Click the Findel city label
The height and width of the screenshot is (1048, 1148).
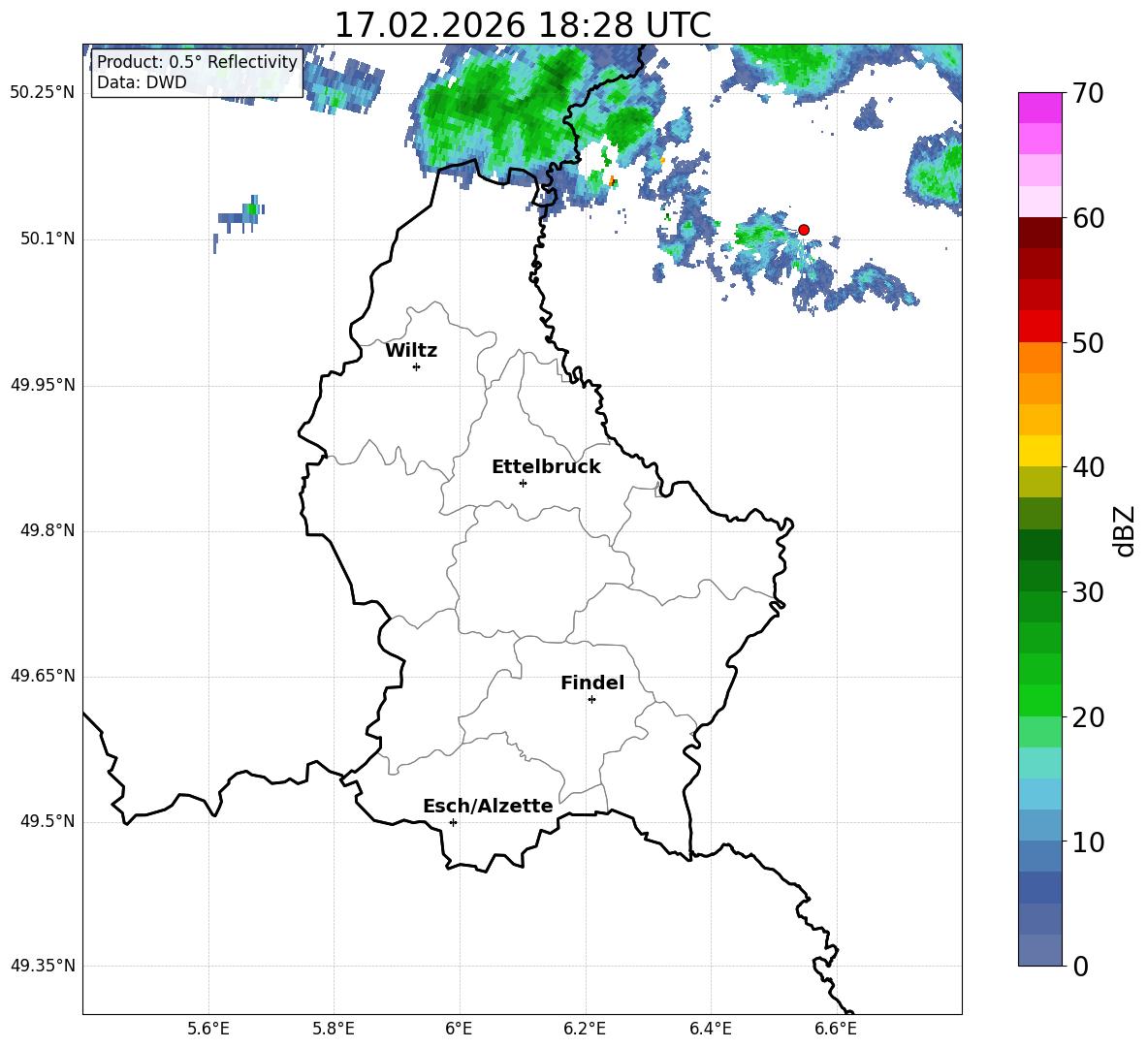point(592,683)
